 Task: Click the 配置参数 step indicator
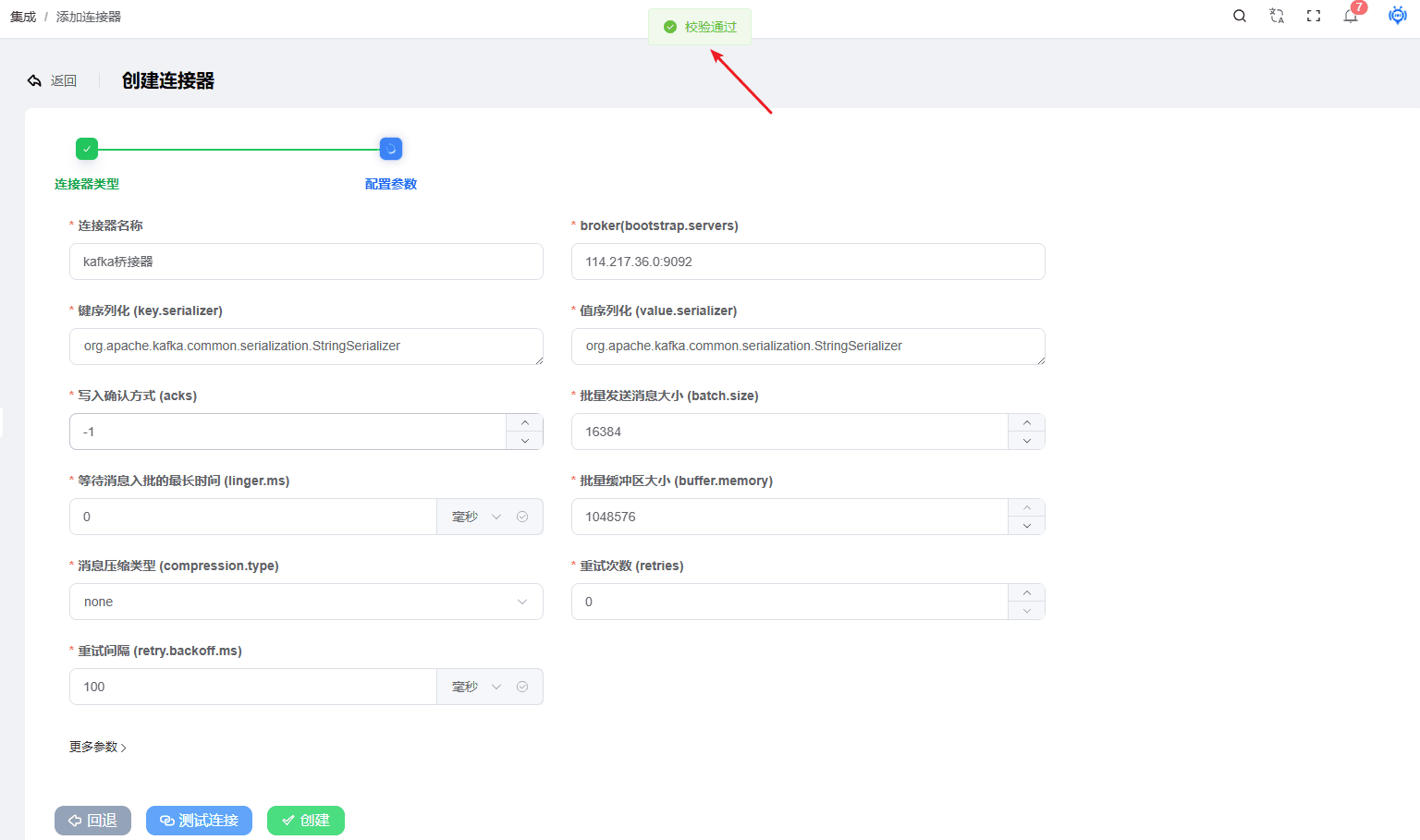391,149
